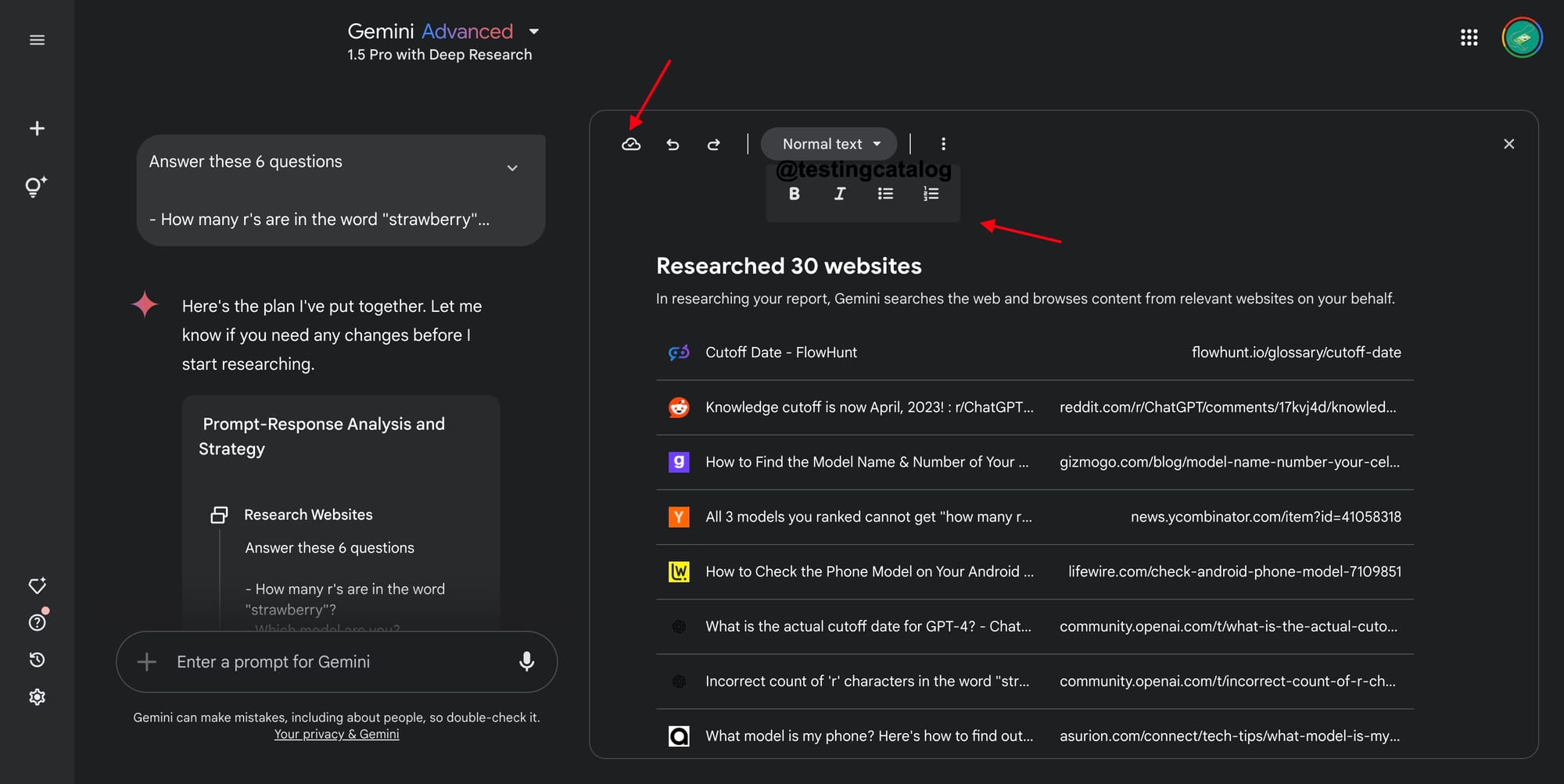1564x784 pixels.
Task: Toggle bold formatting
Action: pyautogui.click(x=794, y=194)
